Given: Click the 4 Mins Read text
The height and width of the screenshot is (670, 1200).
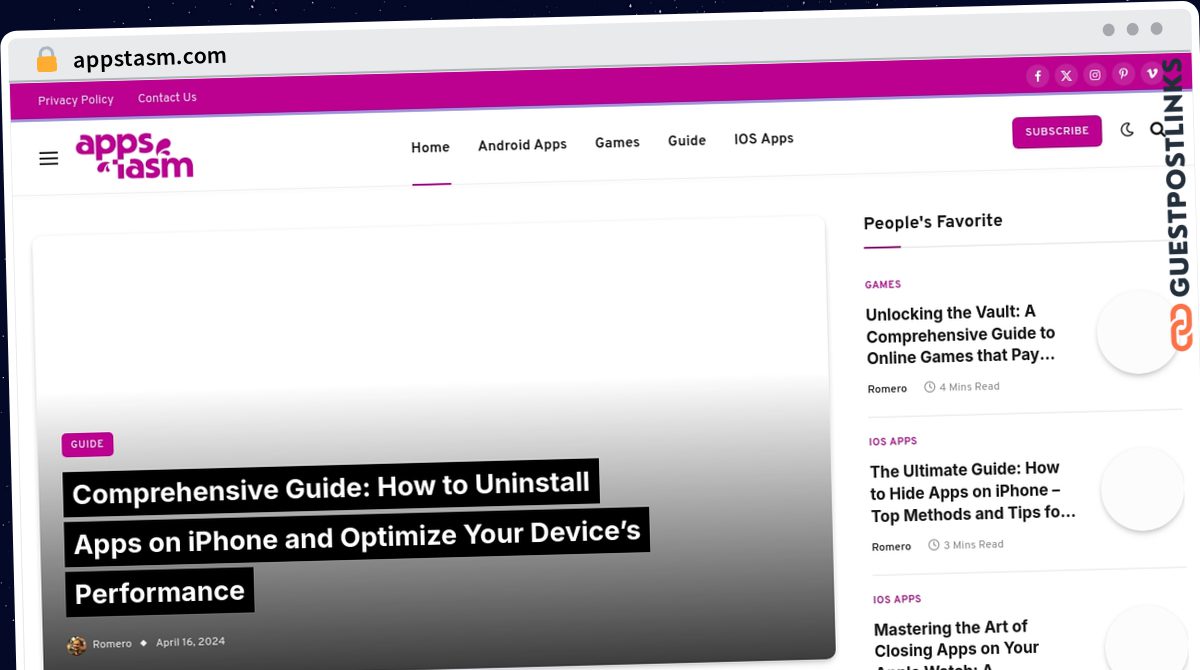Looking at the screenshot, I should (969, 387).
